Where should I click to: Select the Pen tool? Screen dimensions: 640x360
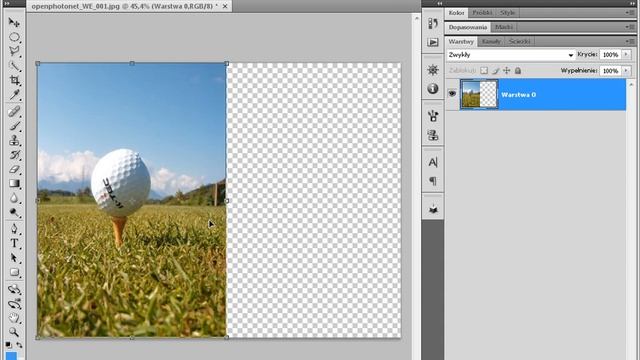click(14, 229)
